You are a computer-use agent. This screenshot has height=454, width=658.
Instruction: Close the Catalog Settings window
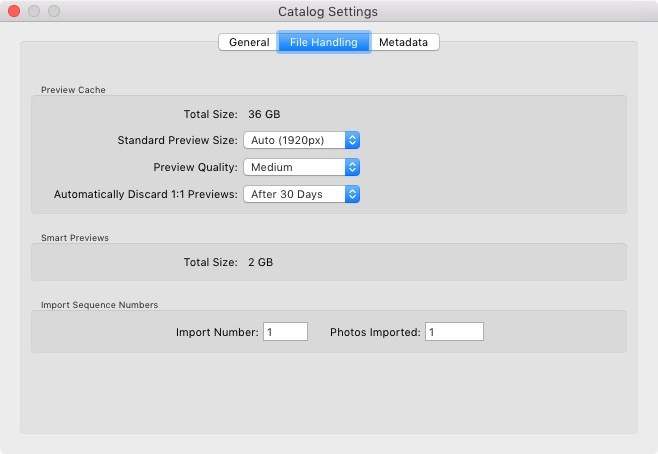[x=14, y=12]
